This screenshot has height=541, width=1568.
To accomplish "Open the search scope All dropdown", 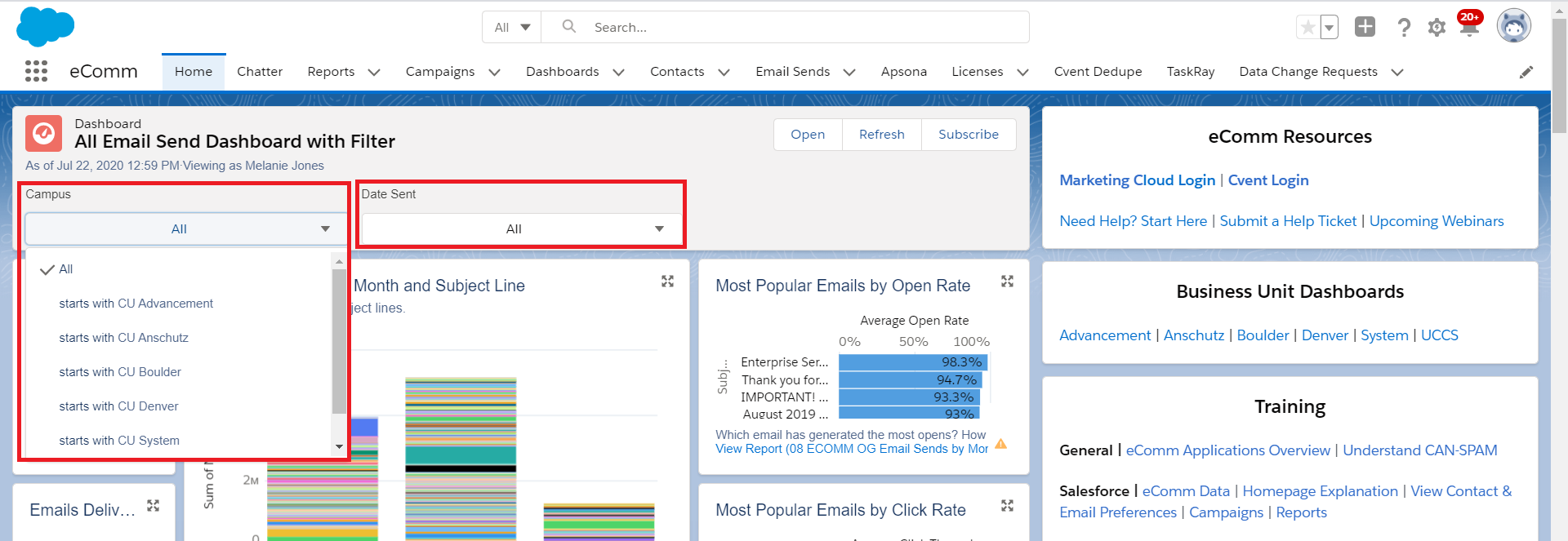I will [512, 28].
